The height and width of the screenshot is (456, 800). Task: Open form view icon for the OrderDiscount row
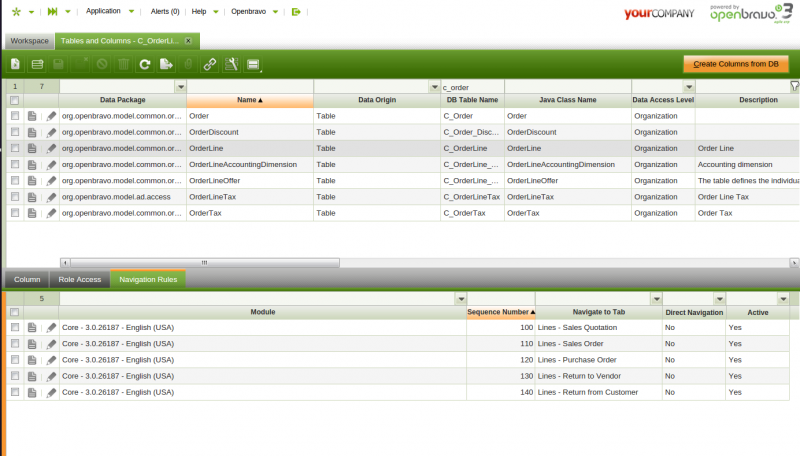click(x=32, y=132)
